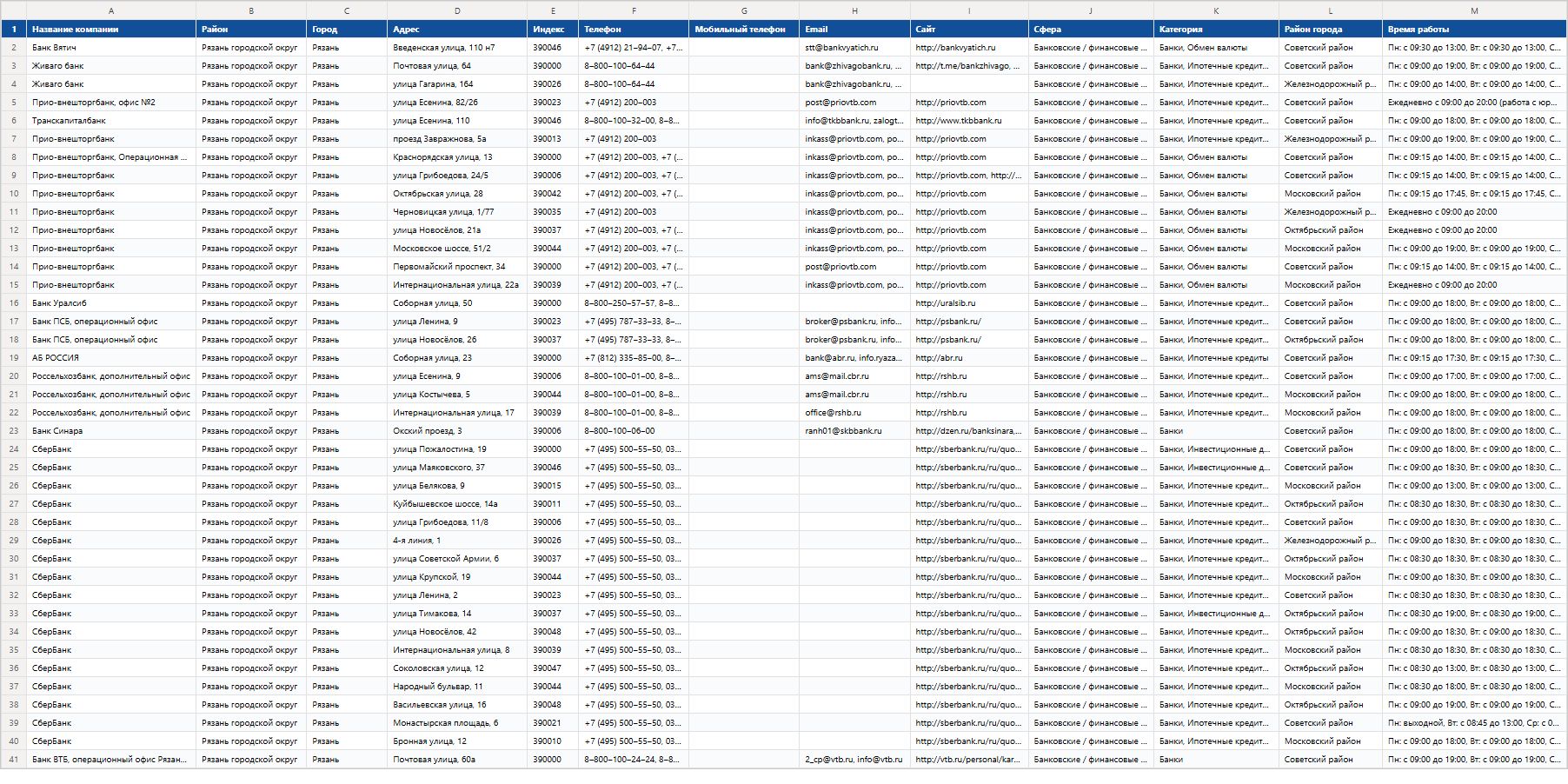The image size is (1568, 784).
Task: Select email 'stt@bankvyatich.ru'
Action: tap(854, 47)
